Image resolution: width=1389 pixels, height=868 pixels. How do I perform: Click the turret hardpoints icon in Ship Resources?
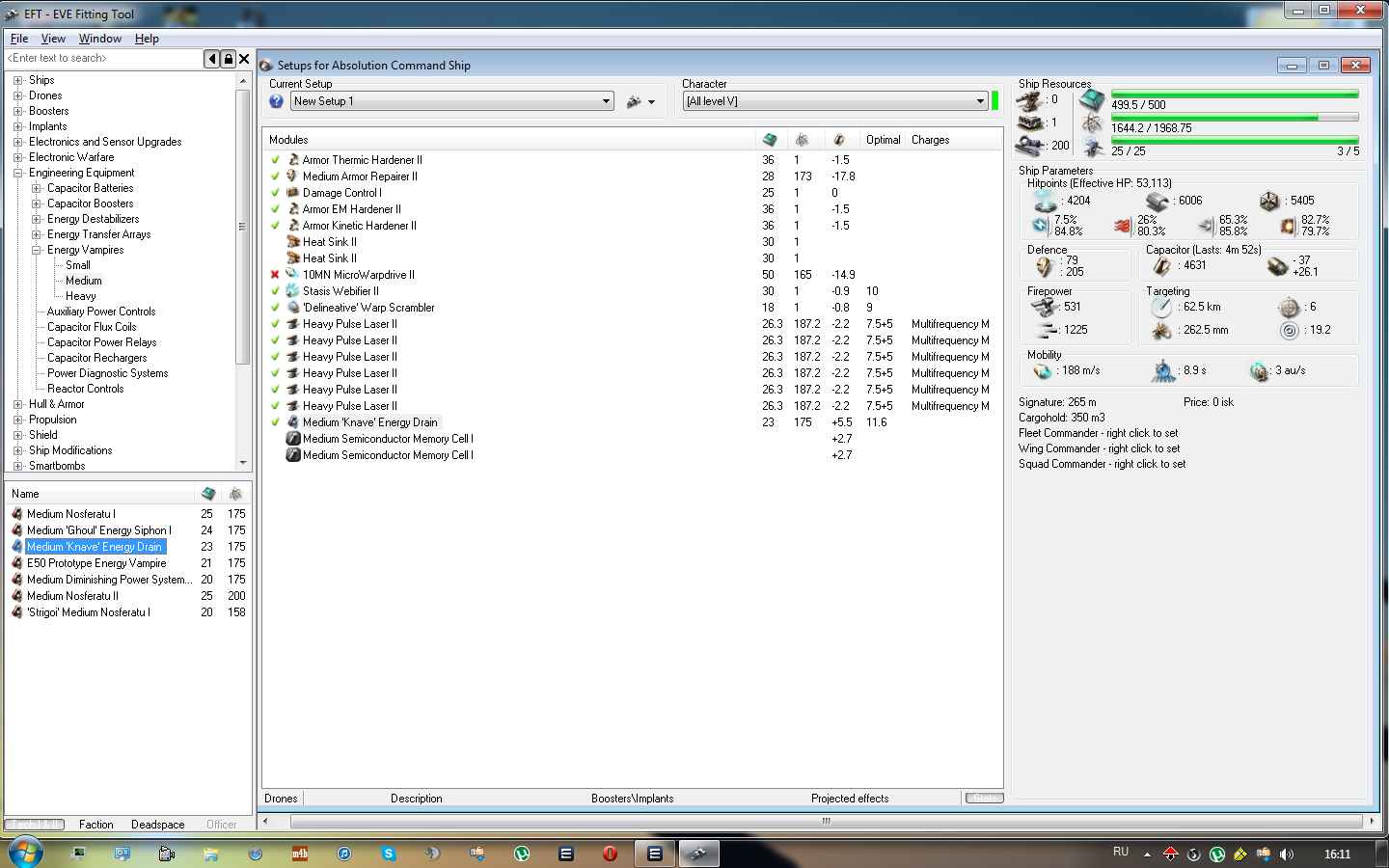(x=1030, y=100)
